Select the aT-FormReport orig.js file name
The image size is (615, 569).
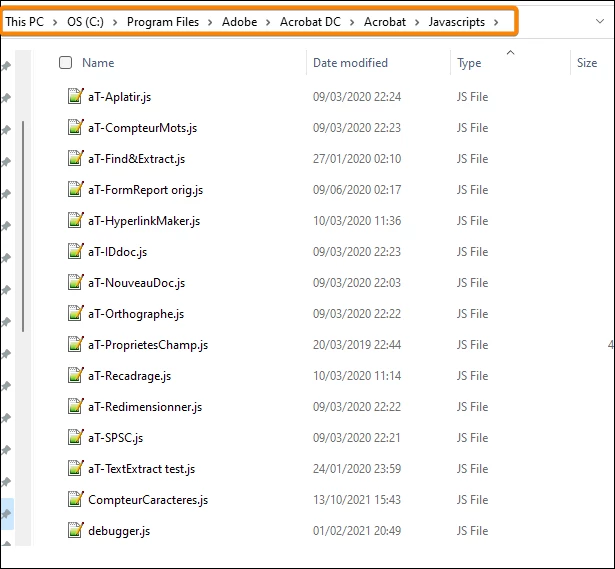click(146, 190)
